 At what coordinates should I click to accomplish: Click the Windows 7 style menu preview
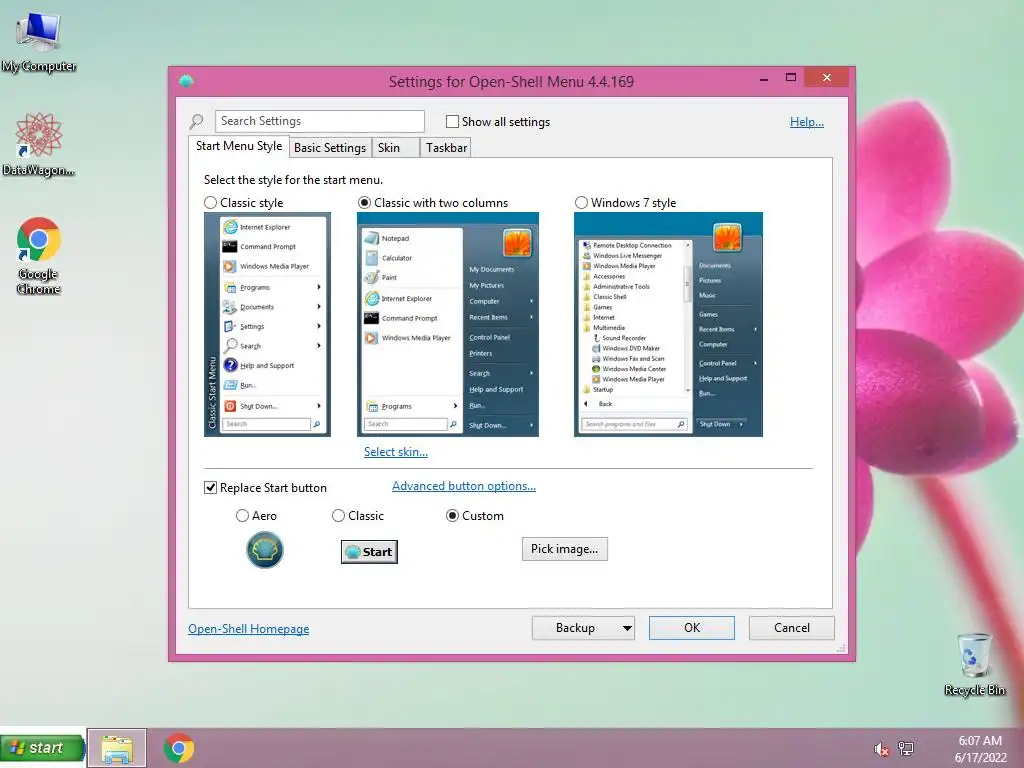point(668,325)
